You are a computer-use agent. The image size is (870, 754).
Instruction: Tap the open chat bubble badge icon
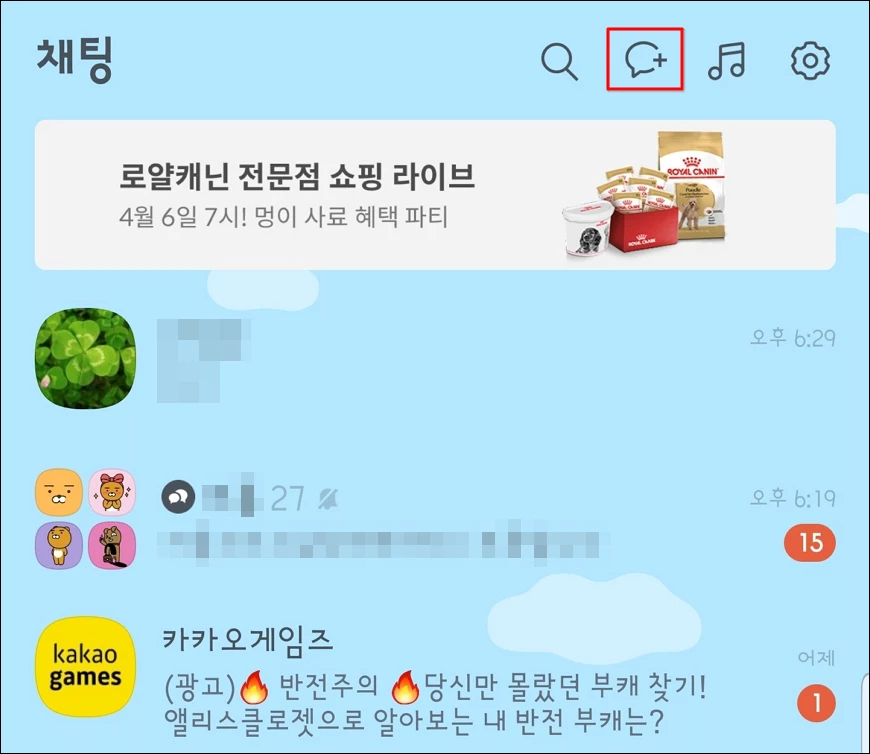(x=178, y=497)
